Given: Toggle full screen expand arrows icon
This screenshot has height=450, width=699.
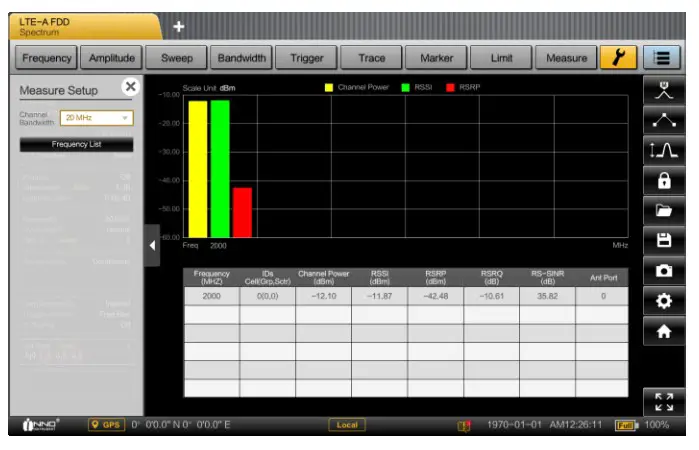Looking at the screenshot, I should [x=664, y=402].
